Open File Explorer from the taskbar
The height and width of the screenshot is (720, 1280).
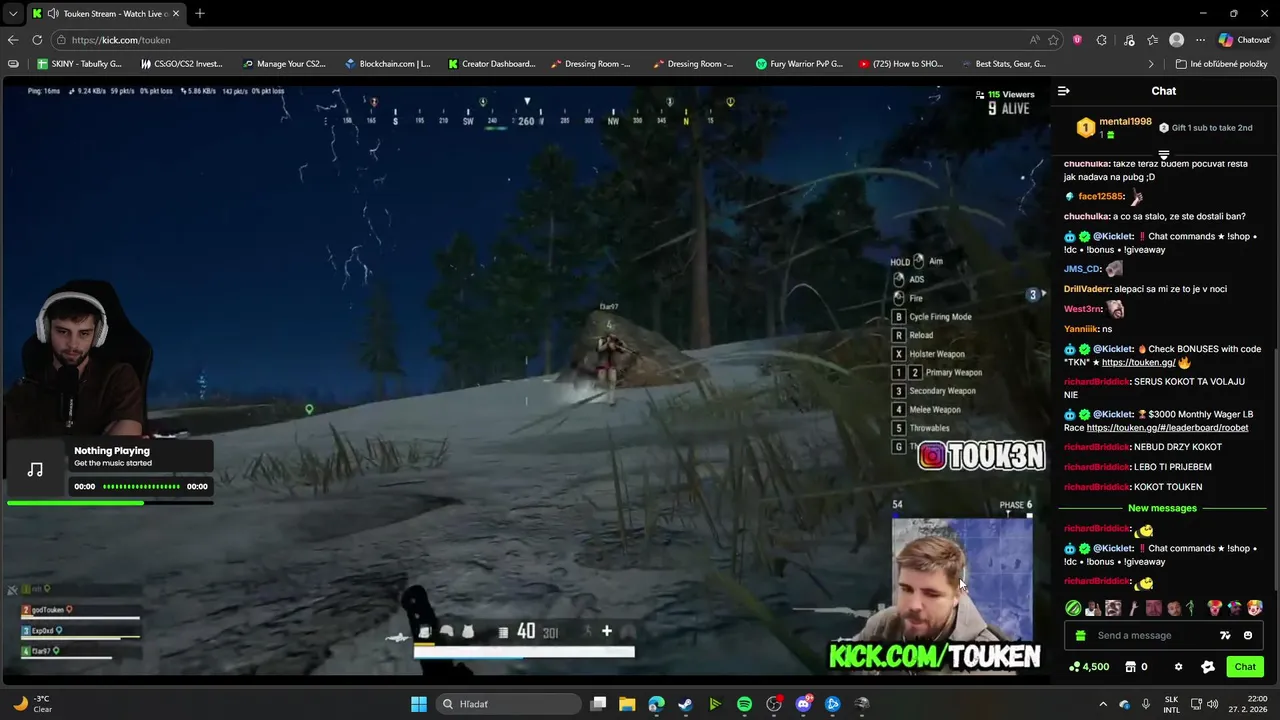point(627,704)
